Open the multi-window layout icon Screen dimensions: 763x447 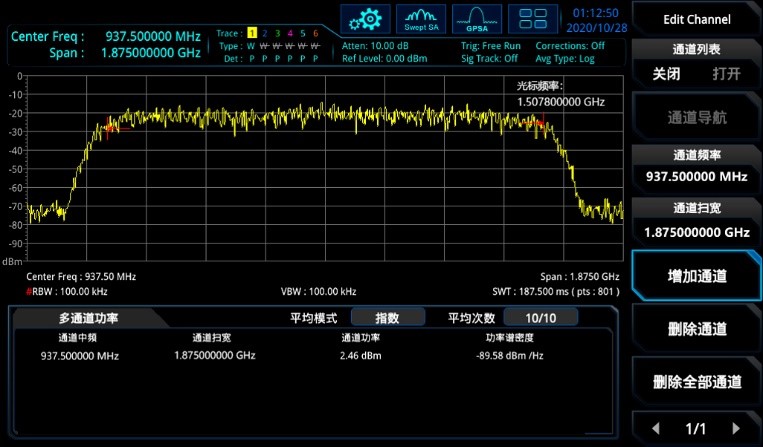coord(533,19)
